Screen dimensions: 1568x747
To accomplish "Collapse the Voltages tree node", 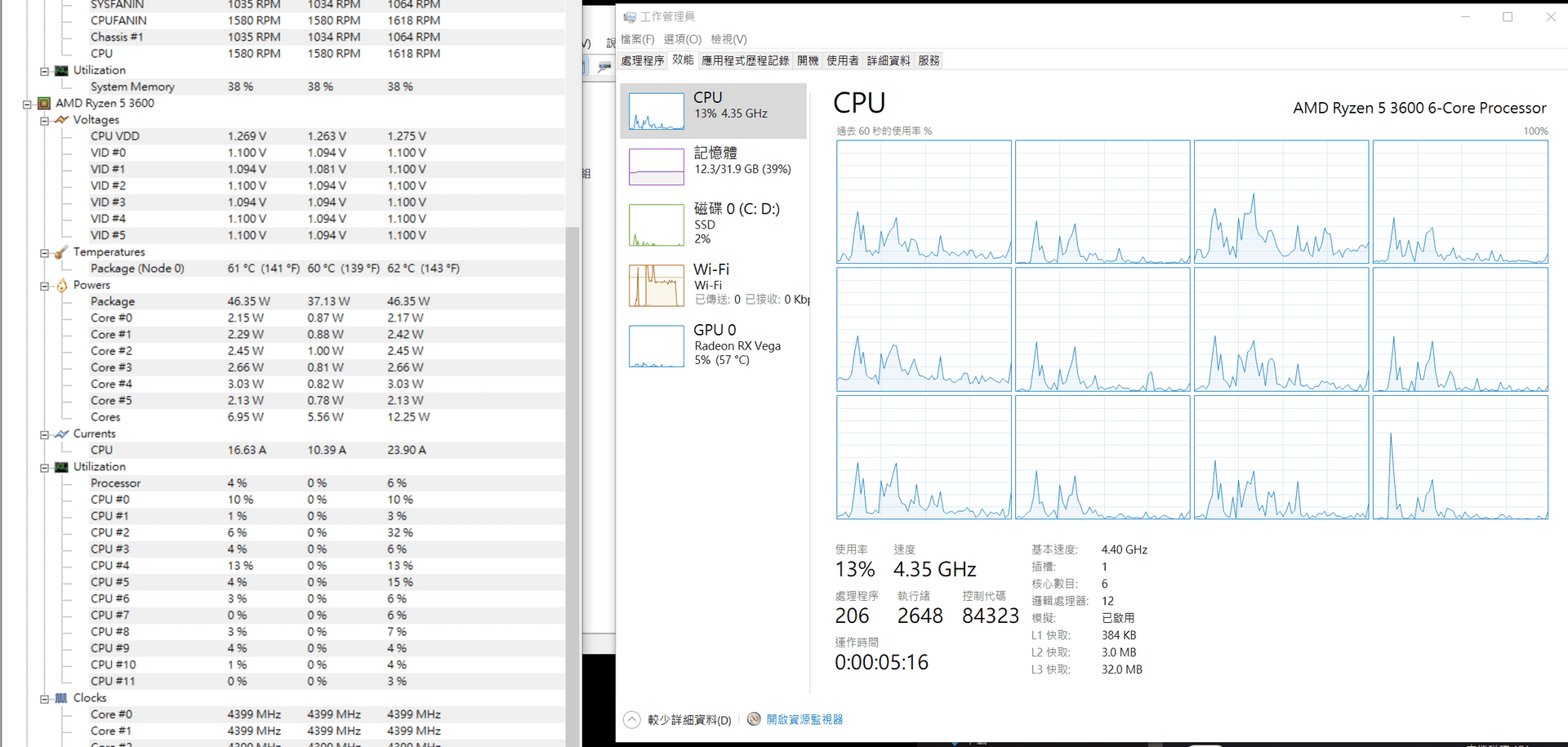I will (45, 121).
